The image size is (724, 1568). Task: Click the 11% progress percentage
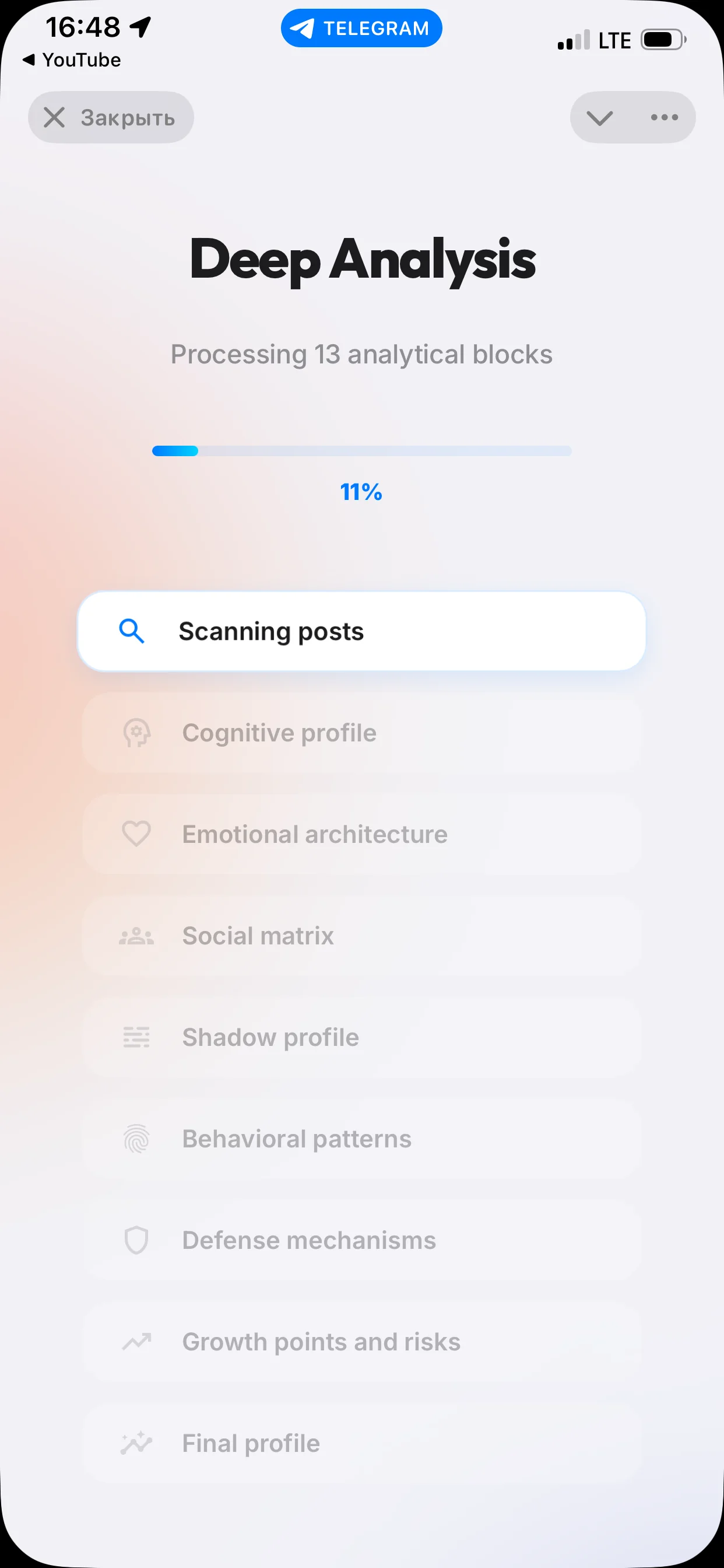click(361, 492)
